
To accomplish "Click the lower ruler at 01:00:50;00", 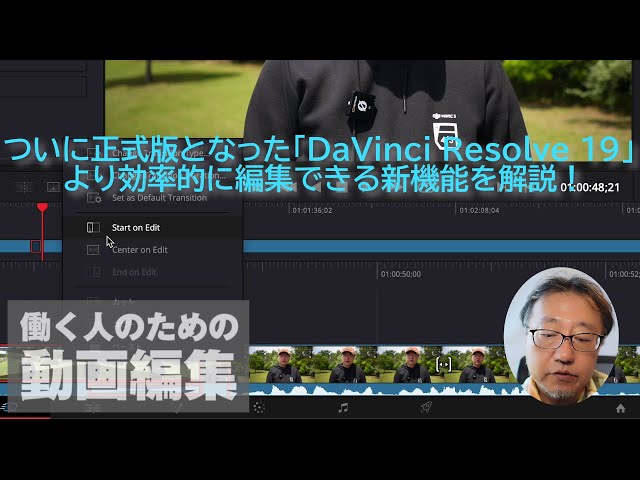I will 400,273.
